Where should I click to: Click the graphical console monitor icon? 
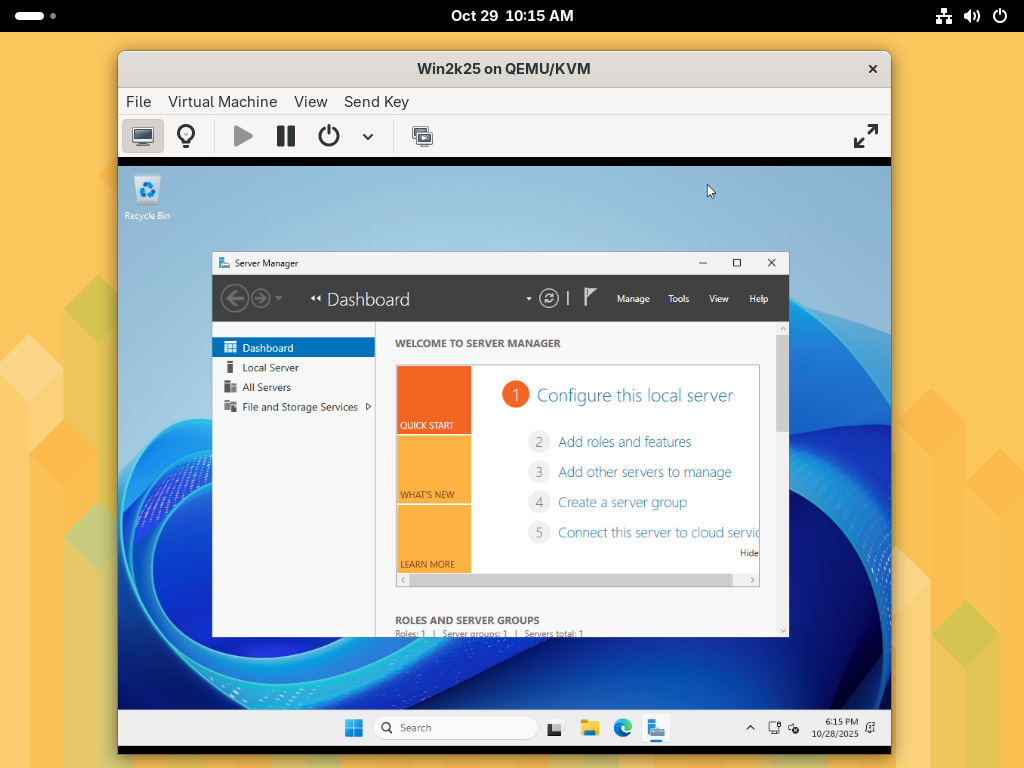point(143,136)
